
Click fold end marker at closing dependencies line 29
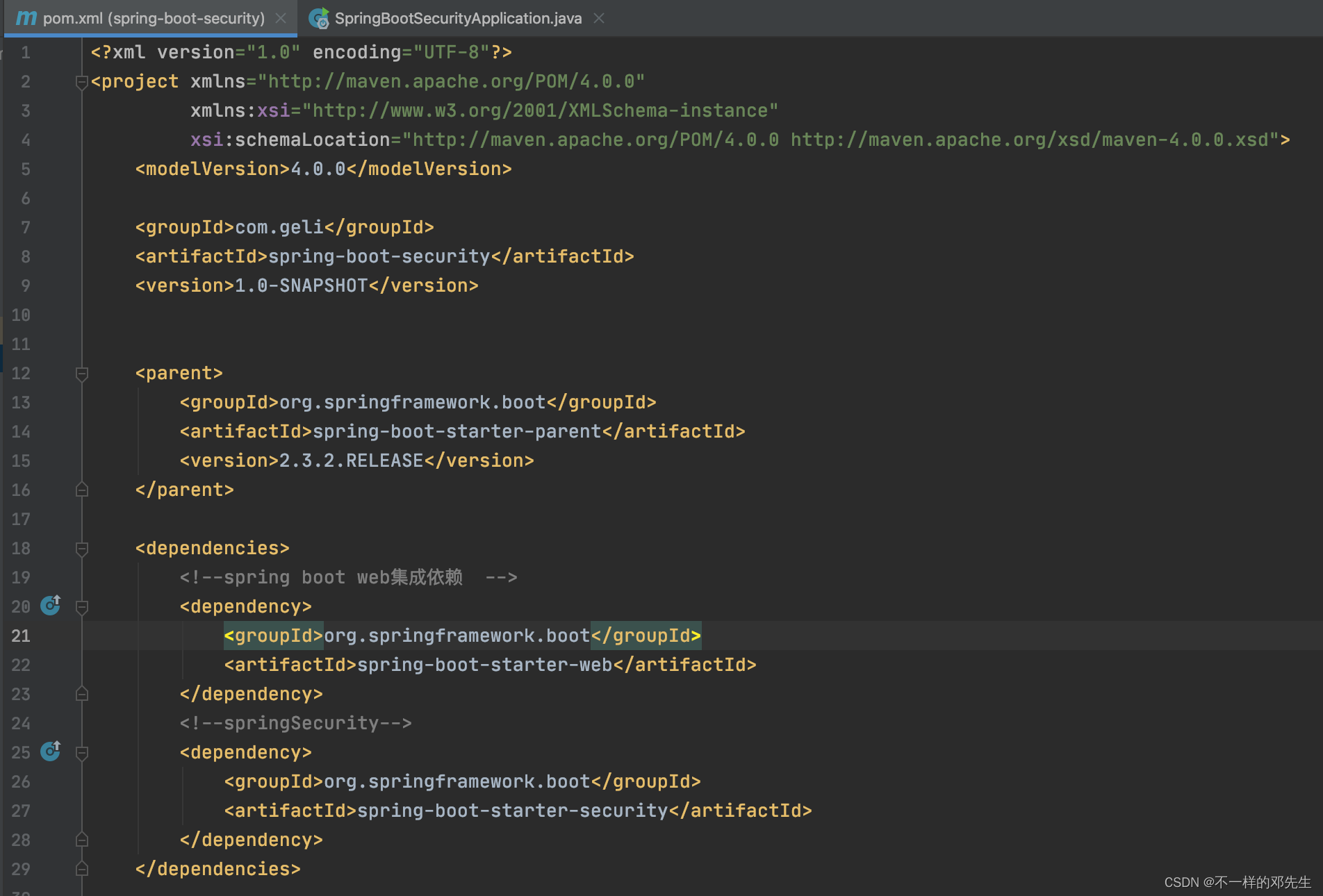tap(81, 869)
